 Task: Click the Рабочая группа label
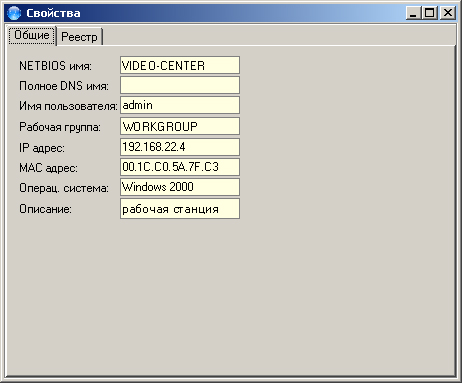coord(60,127)
